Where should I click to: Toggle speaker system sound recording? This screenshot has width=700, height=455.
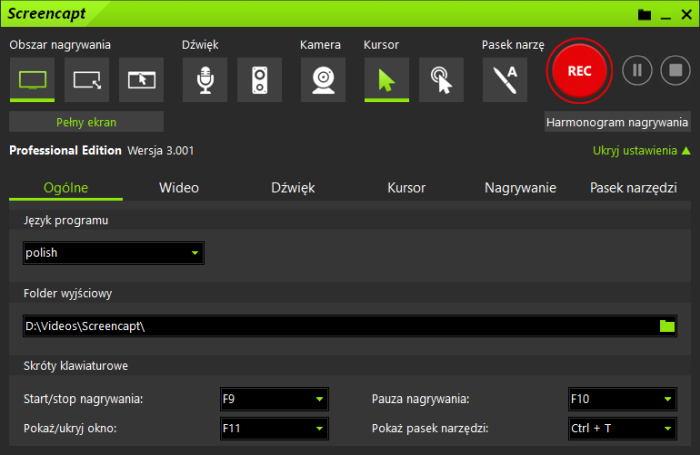(259, 79)
